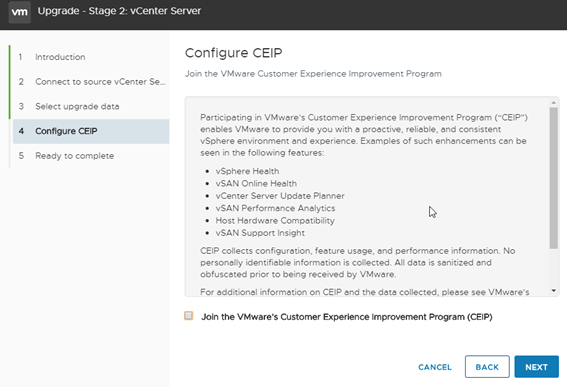Click the vCenter Server Update Planner item

click(280, 196)
